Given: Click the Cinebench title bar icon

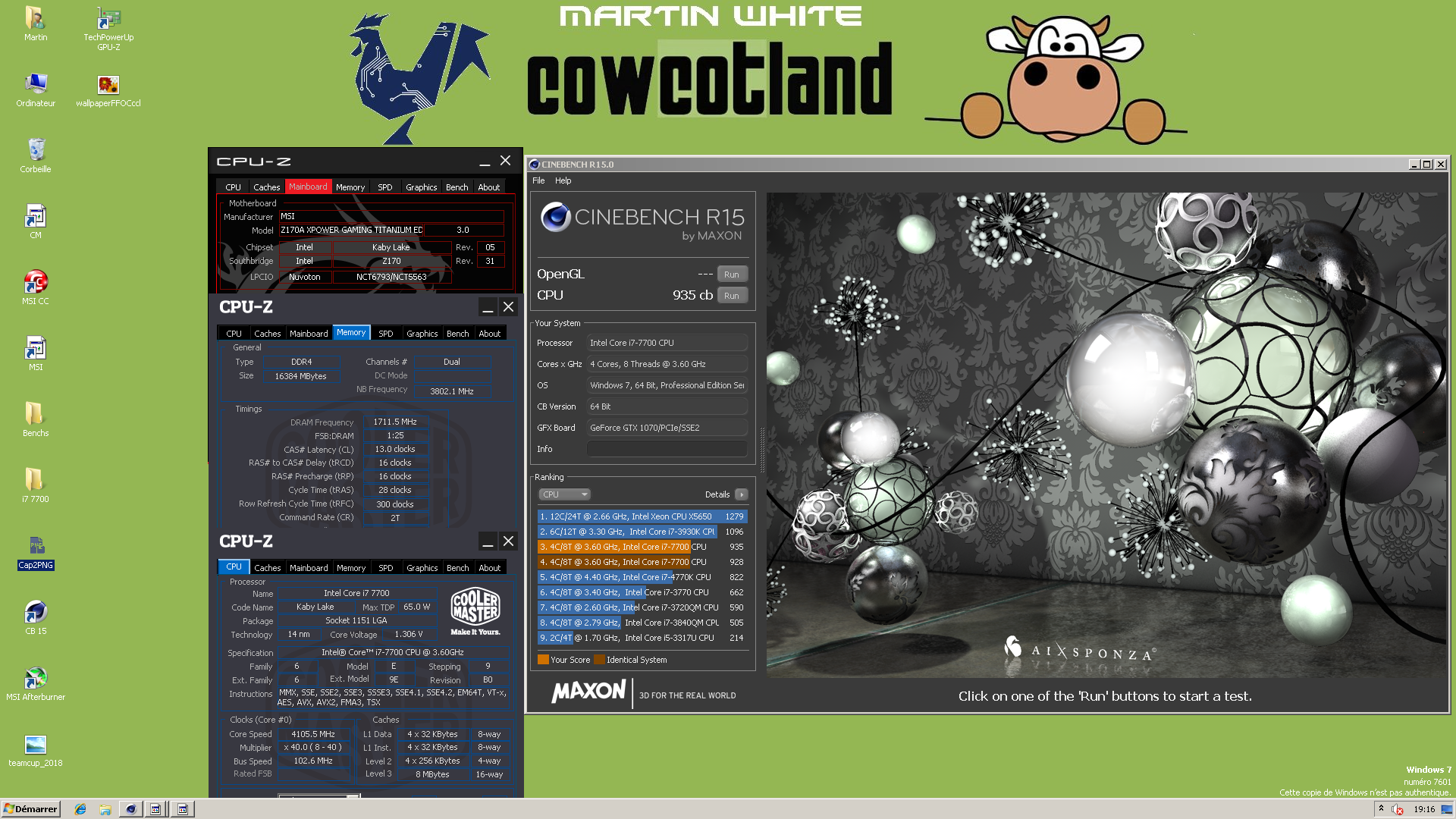Looking at the screenshot, I should [535, 165].
